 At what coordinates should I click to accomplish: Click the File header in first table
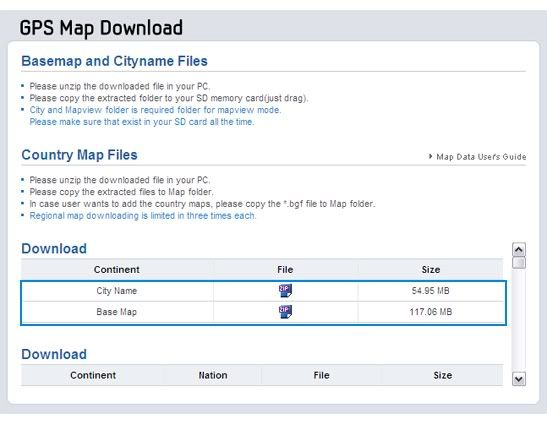pos(285,269)
